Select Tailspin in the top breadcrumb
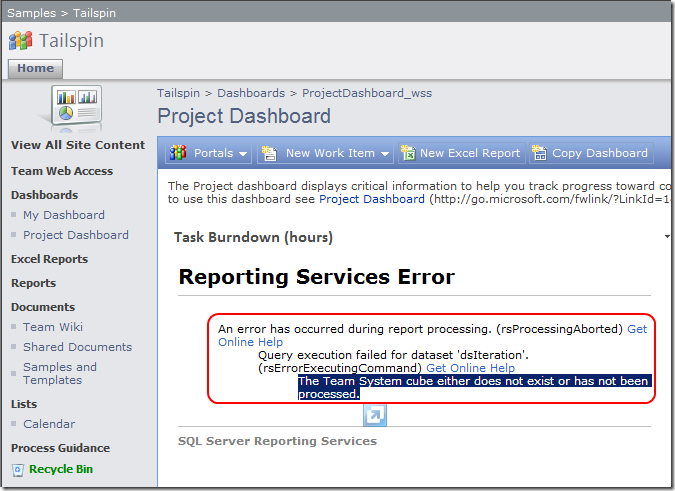Image resolution: width=675 pixels, height=491 pixels. pyautogui.click(x=94, y=13)
